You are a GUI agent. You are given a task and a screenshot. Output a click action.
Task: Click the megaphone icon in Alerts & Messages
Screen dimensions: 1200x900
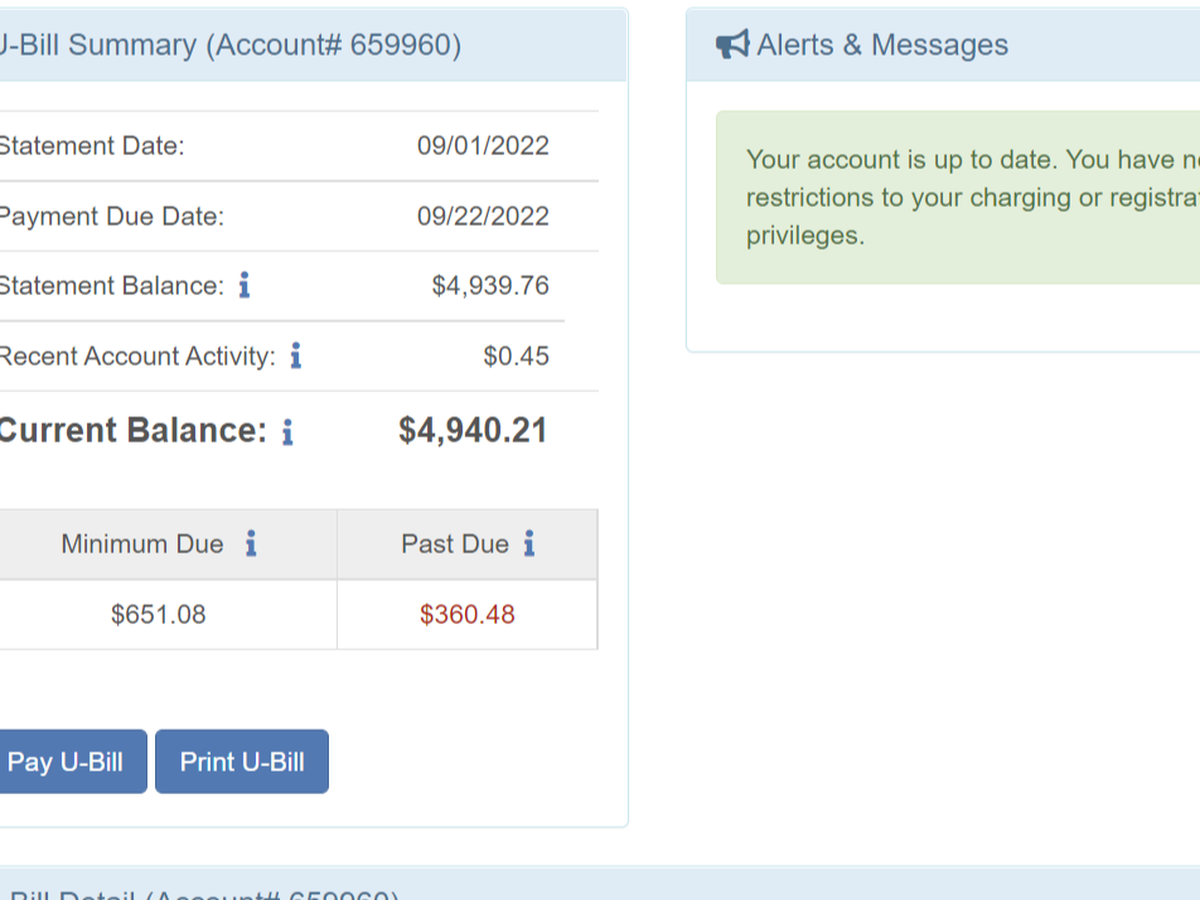click(732, 45)
